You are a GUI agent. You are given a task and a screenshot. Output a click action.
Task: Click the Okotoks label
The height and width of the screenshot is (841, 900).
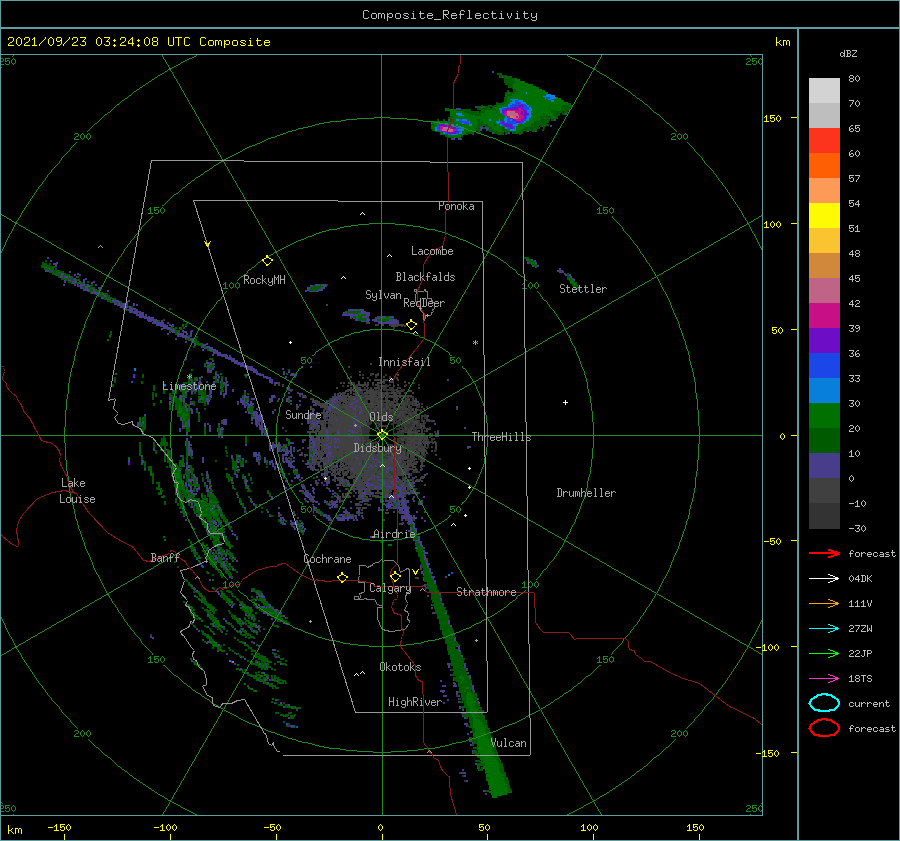click(x=400, y=667)
